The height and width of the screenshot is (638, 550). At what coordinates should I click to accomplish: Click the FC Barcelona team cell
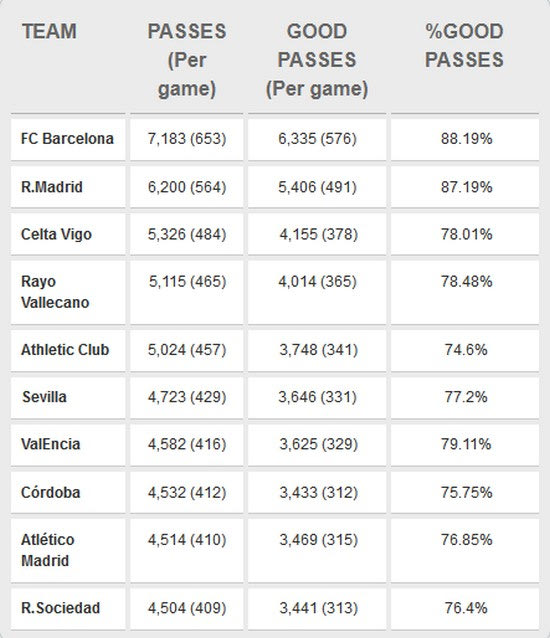67,139
